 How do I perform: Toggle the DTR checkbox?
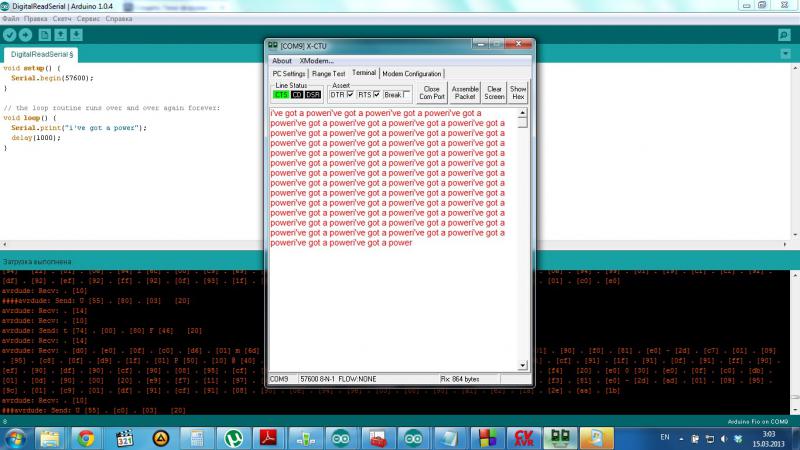click(350, 94)
